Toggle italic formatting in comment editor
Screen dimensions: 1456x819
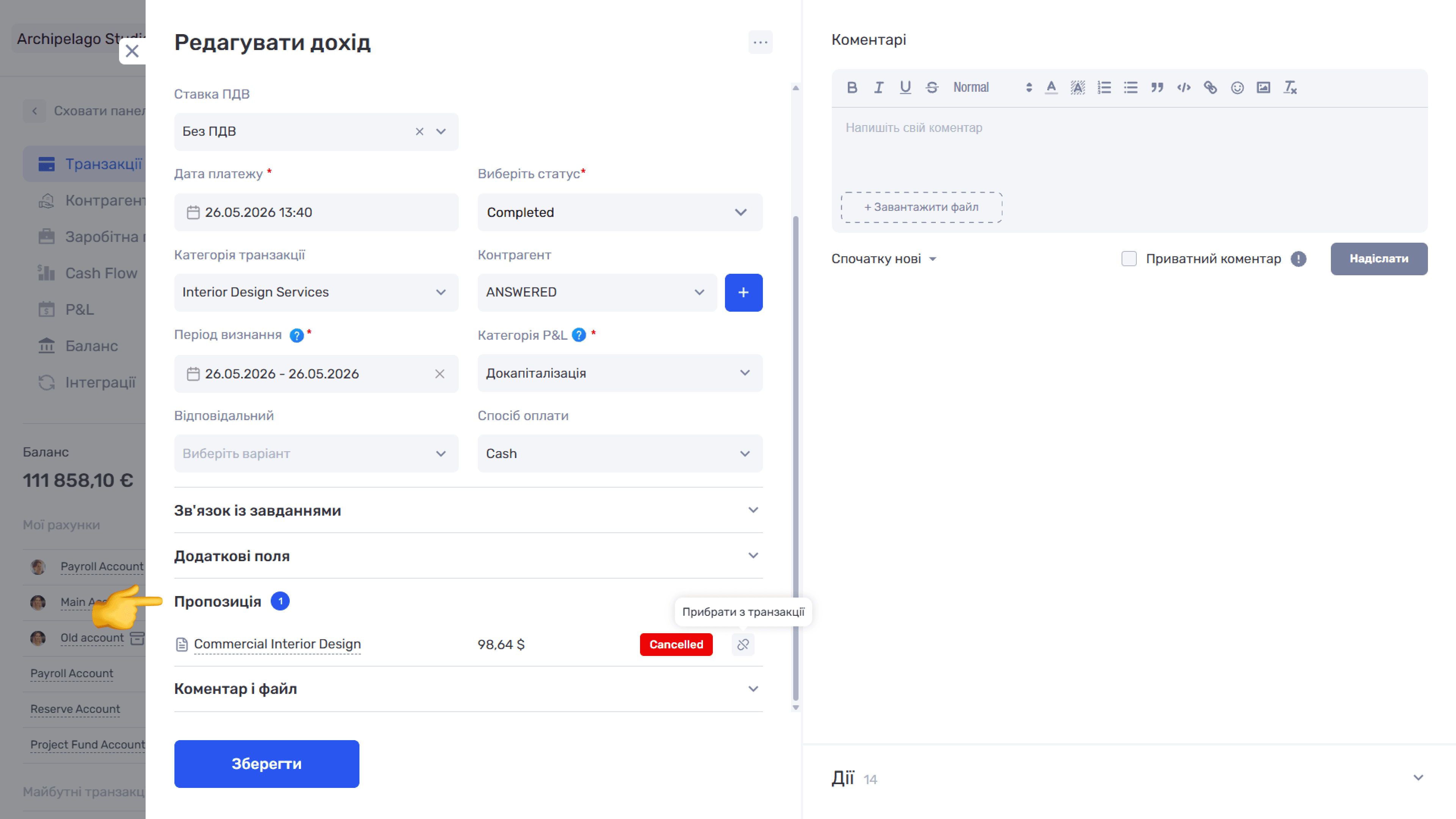[879, 88]
